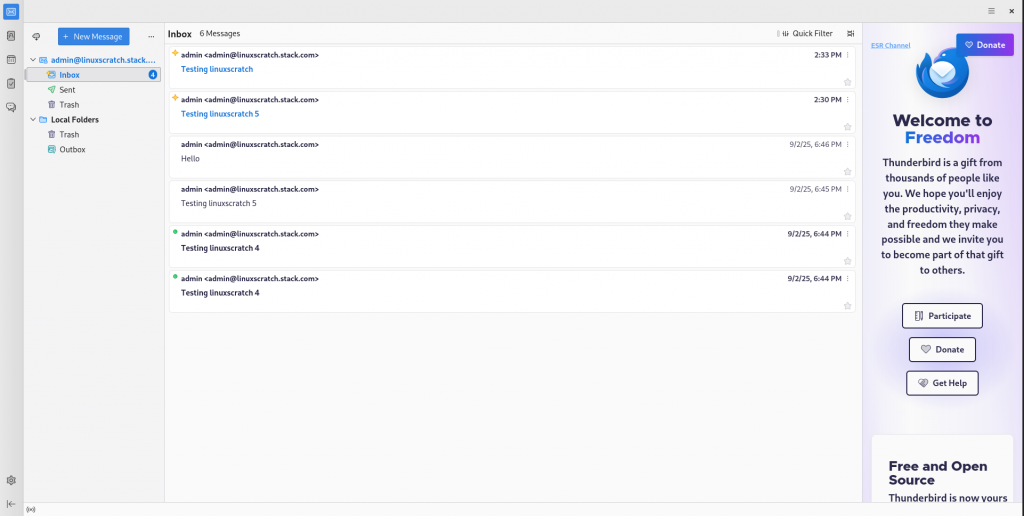Viewport: 1024px width, 516px height.
Task: Open the Calendar space icon
Action: [x=11, y=59]
